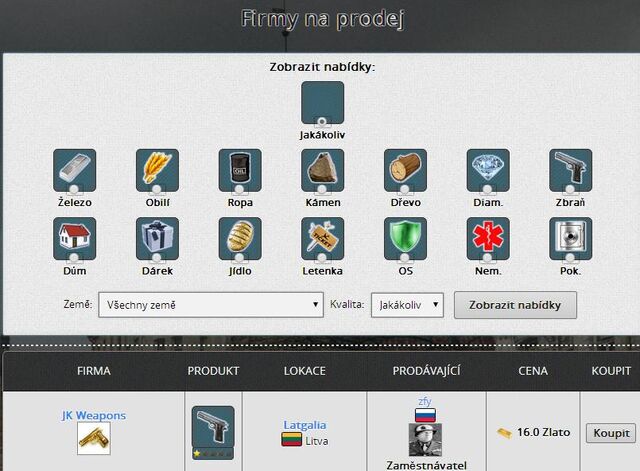The width and height of the screenshot is (640, 471).
Task: Click the Železo iron bar icon
Action: point(75,170)
